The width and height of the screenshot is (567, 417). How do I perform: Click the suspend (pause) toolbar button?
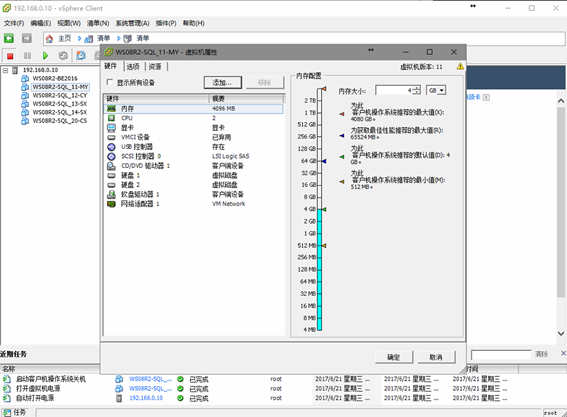(27, 56)
